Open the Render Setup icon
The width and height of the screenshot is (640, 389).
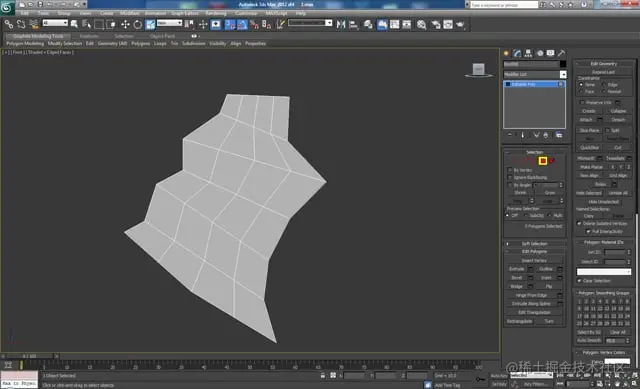436,24
